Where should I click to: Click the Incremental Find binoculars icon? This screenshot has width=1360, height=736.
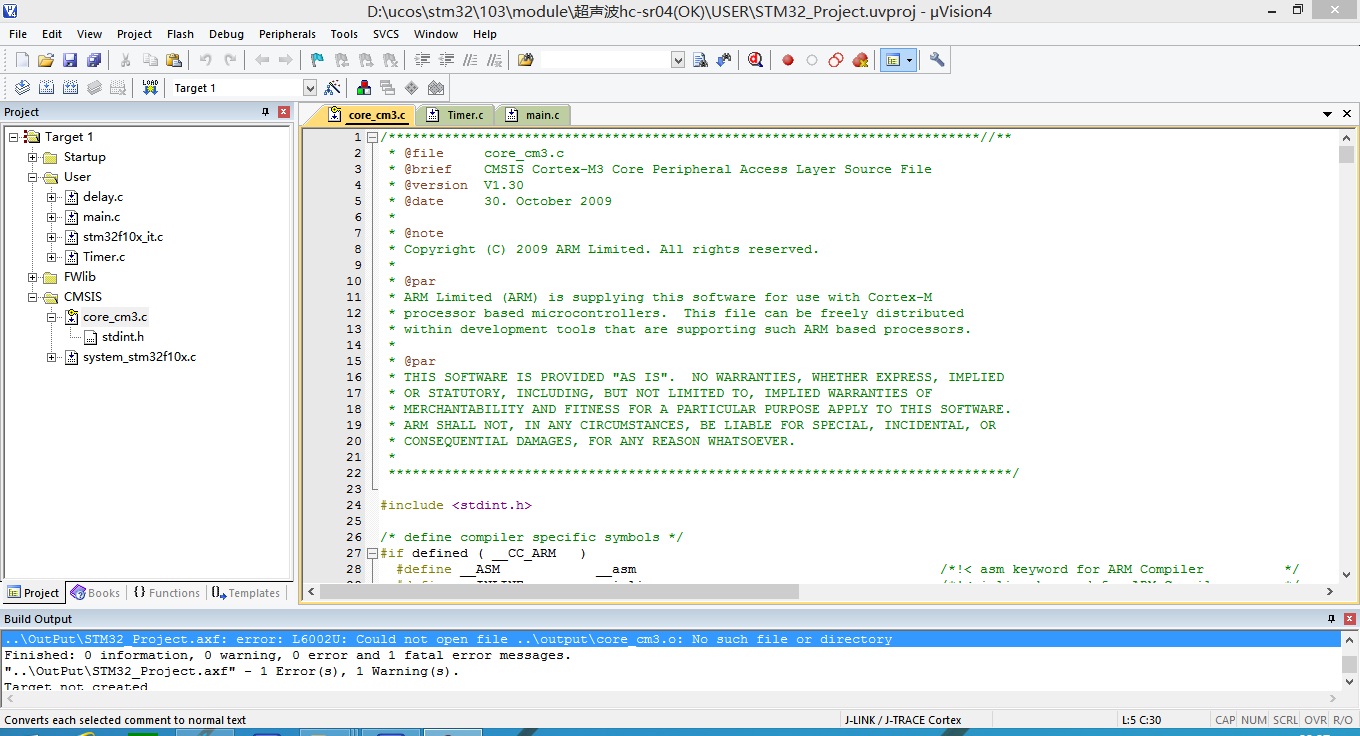[724, 60]
